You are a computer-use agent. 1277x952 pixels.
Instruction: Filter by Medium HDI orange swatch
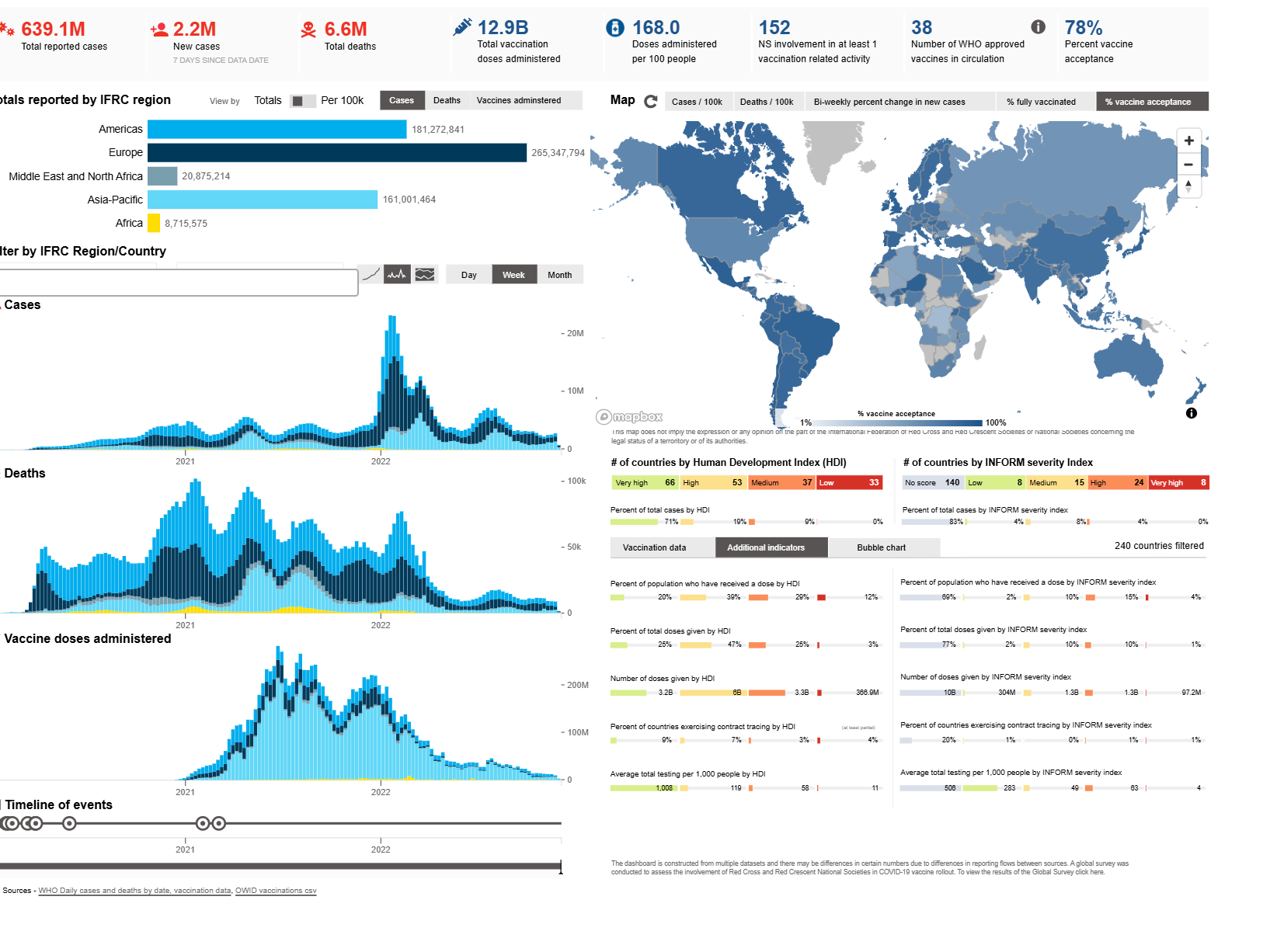point(781,482)
